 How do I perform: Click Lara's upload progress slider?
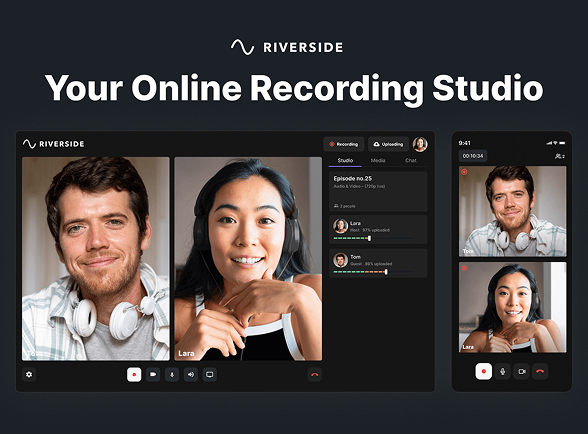click(x=374, y=238)
